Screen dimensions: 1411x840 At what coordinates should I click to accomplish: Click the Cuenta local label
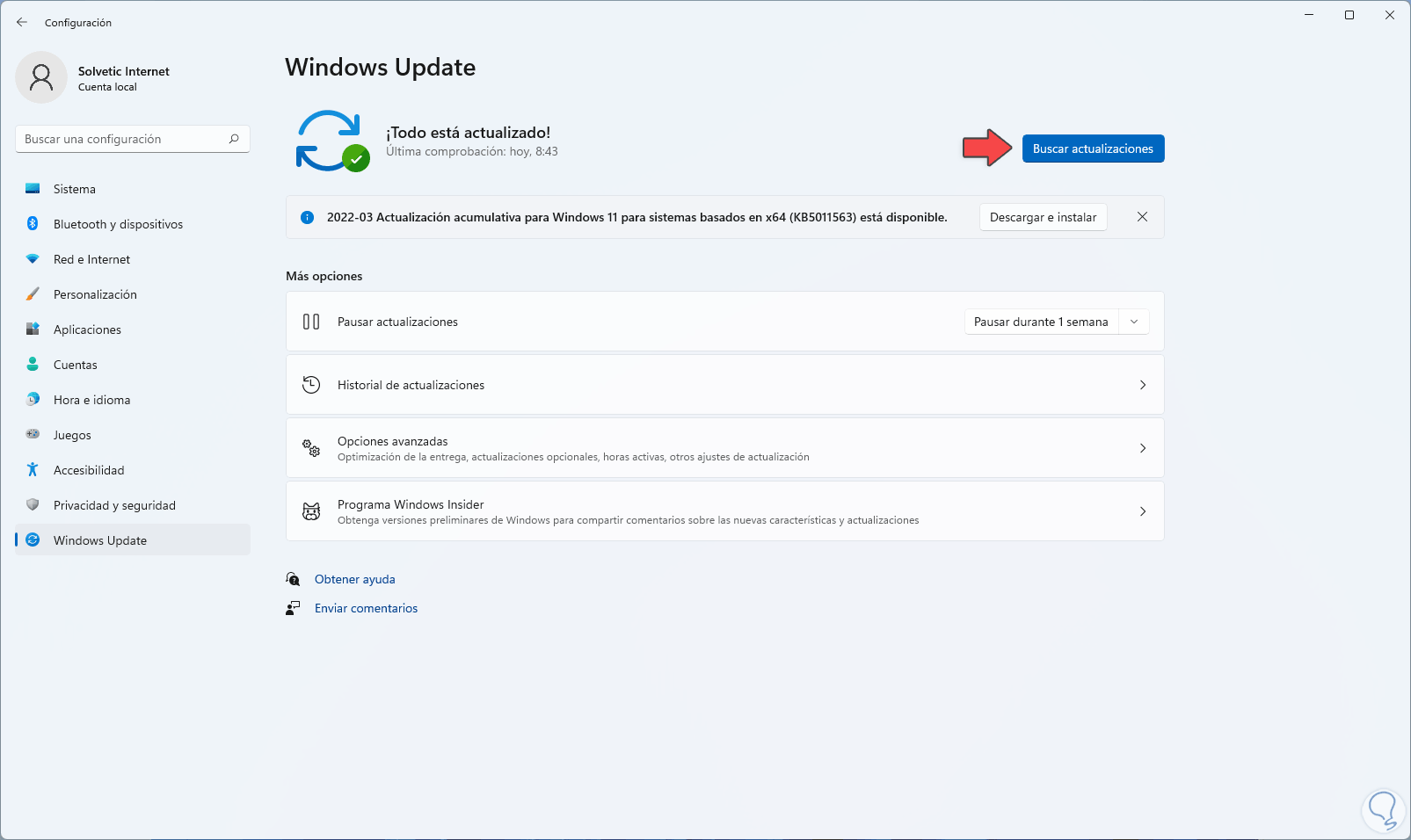[x=107, y=87]
